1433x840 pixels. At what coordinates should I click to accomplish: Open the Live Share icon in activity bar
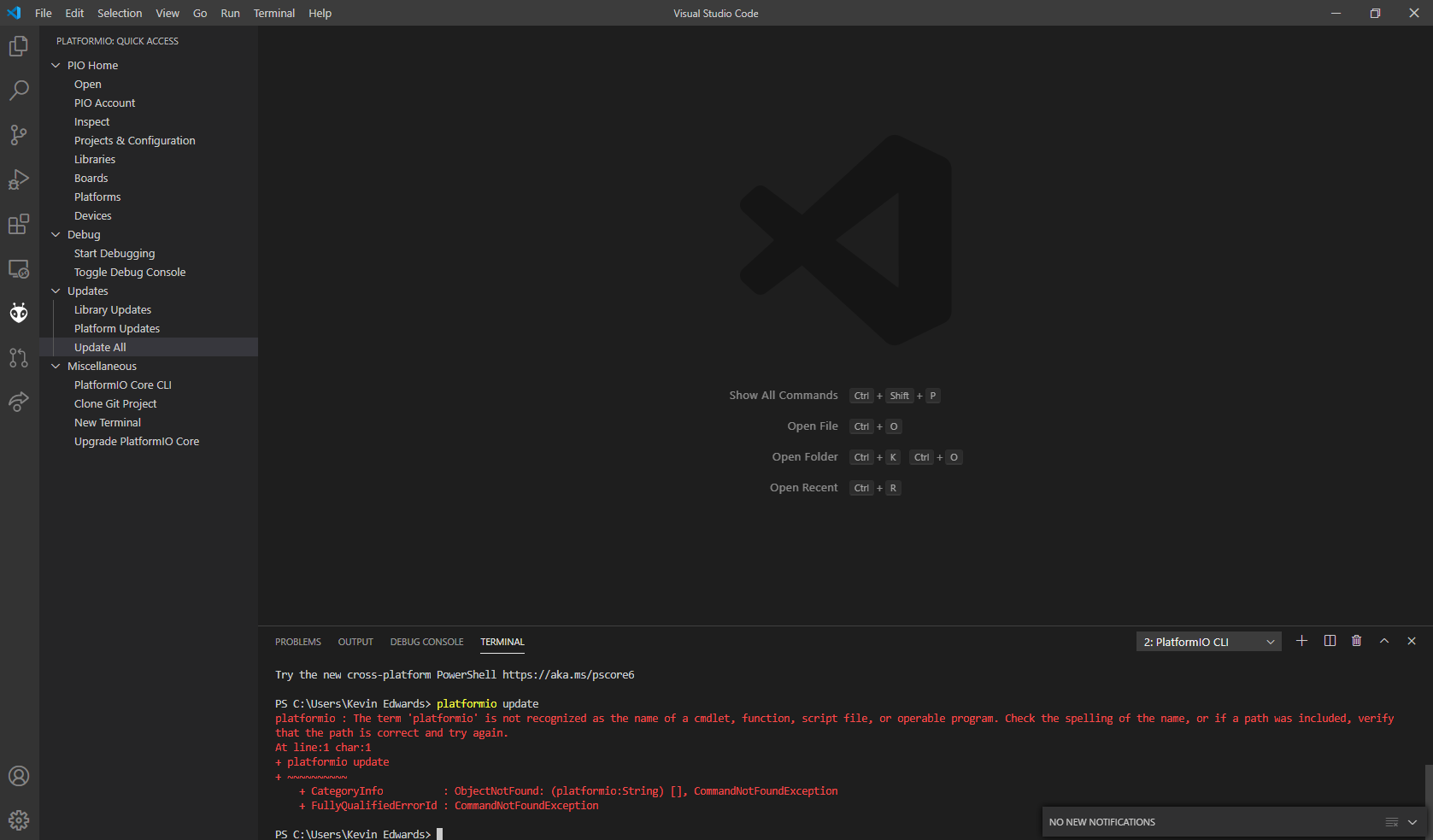point(19,402)
